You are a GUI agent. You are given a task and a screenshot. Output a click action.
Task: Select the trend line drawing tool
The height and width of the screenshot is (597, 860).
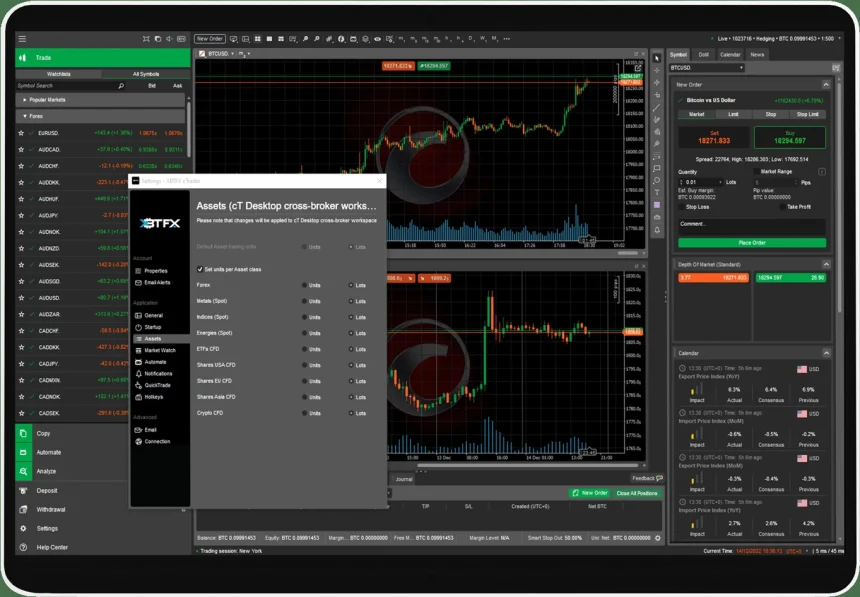[657, 108]
